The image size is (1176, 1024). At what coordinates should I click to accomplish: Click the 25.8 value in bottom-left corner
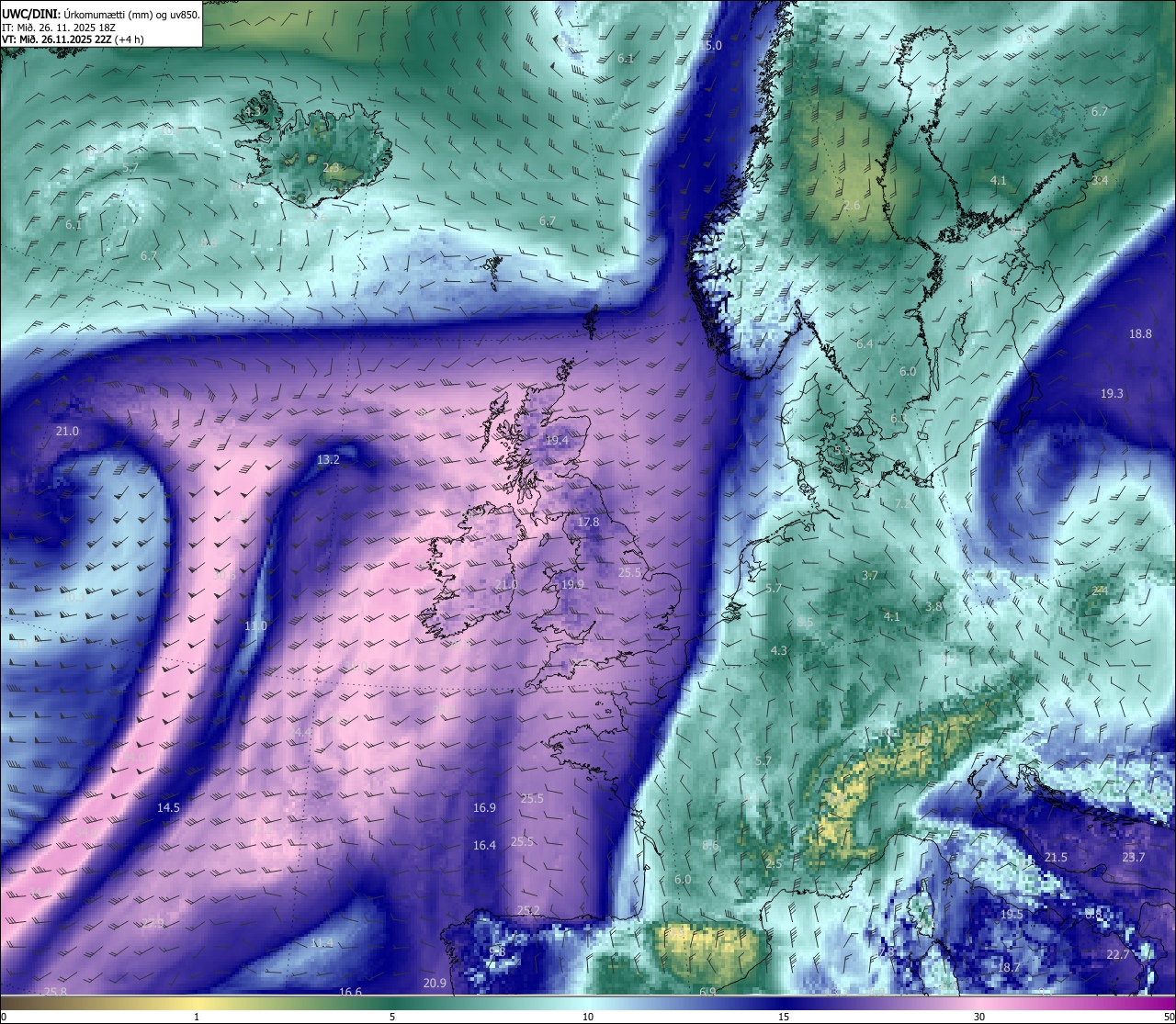point(55,992)
